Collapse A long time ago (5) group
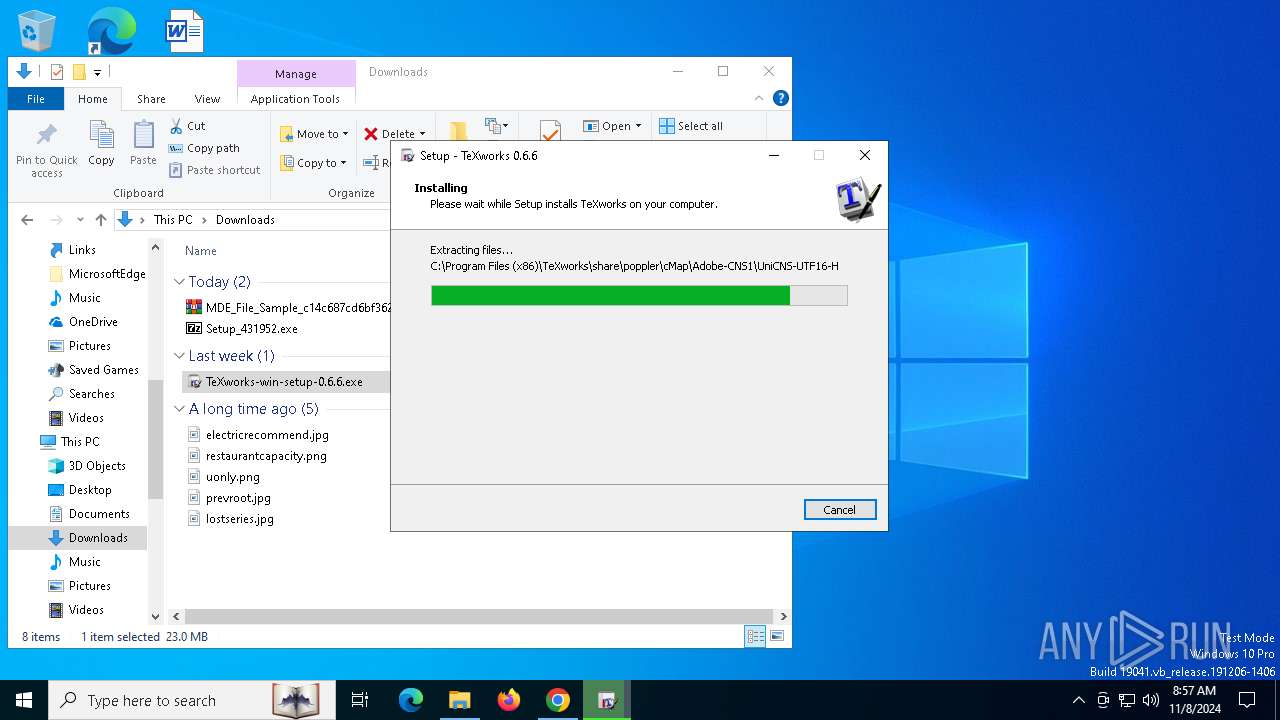 pyautogui.click(x=180, y=409)
